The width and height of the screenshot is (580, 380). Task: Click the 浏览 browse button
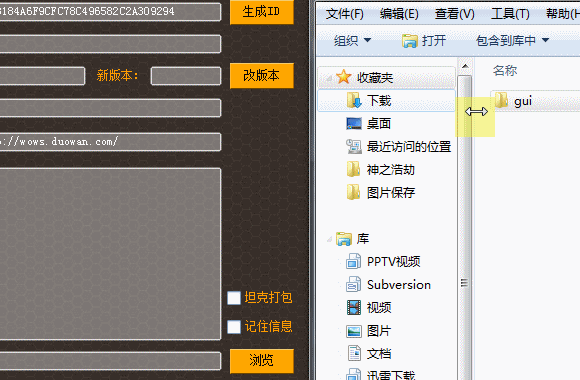262,361
